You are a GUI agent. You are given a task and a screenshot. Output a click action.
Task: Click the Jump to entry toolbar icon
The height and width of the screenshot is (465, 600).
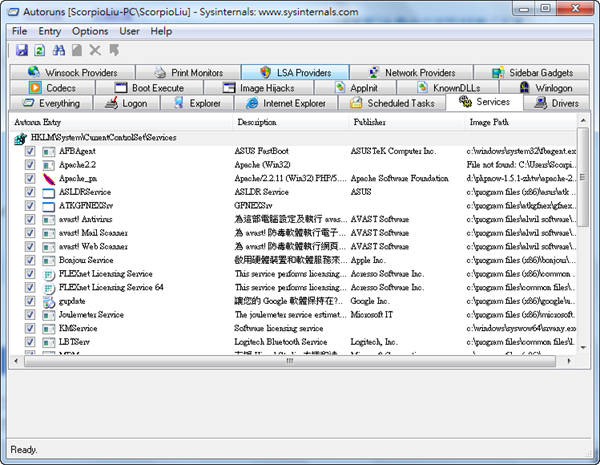tap(115, 49)
